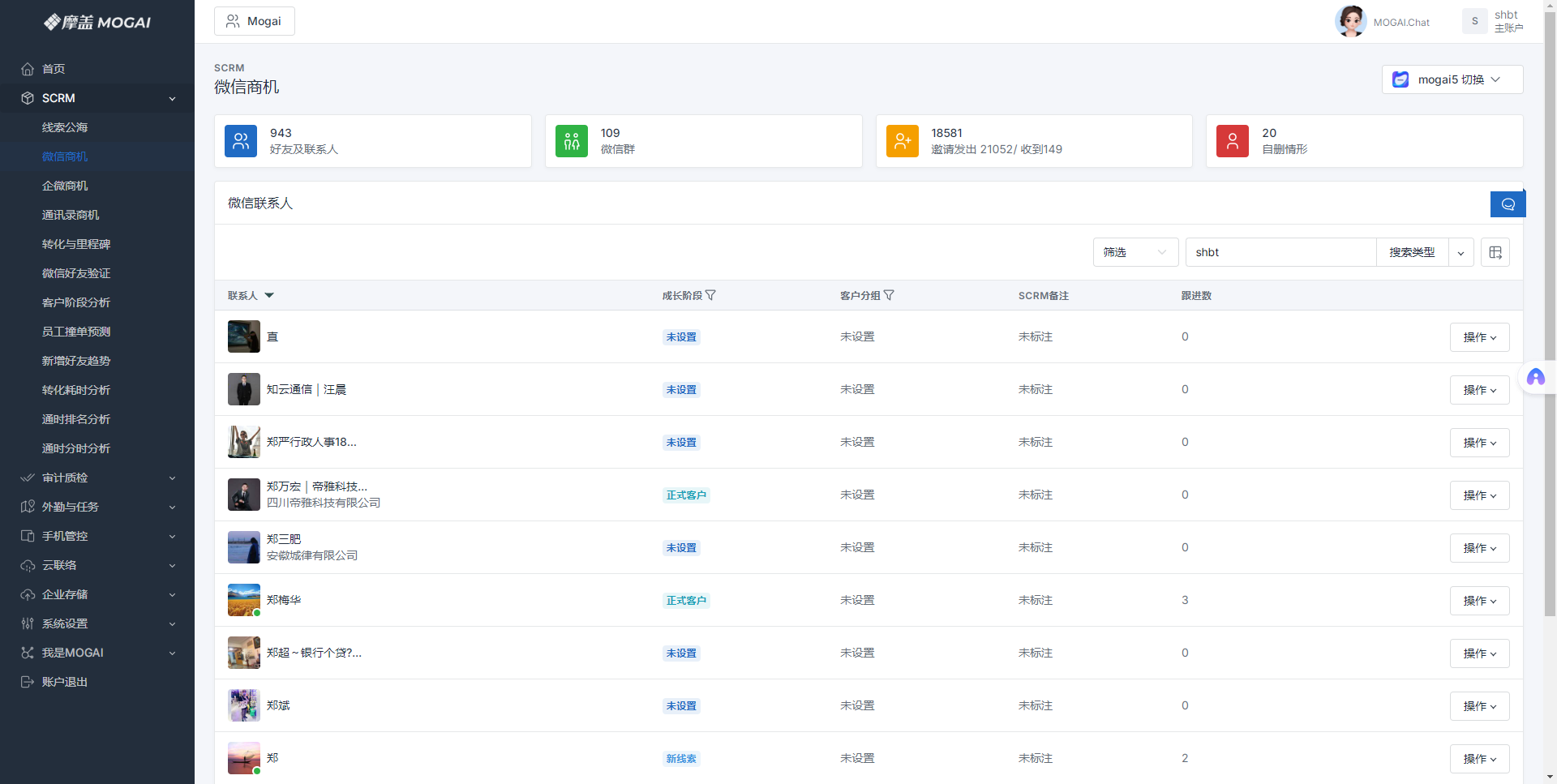Click the Mogai button at the top
The image size is (1557, 784).
255,21
